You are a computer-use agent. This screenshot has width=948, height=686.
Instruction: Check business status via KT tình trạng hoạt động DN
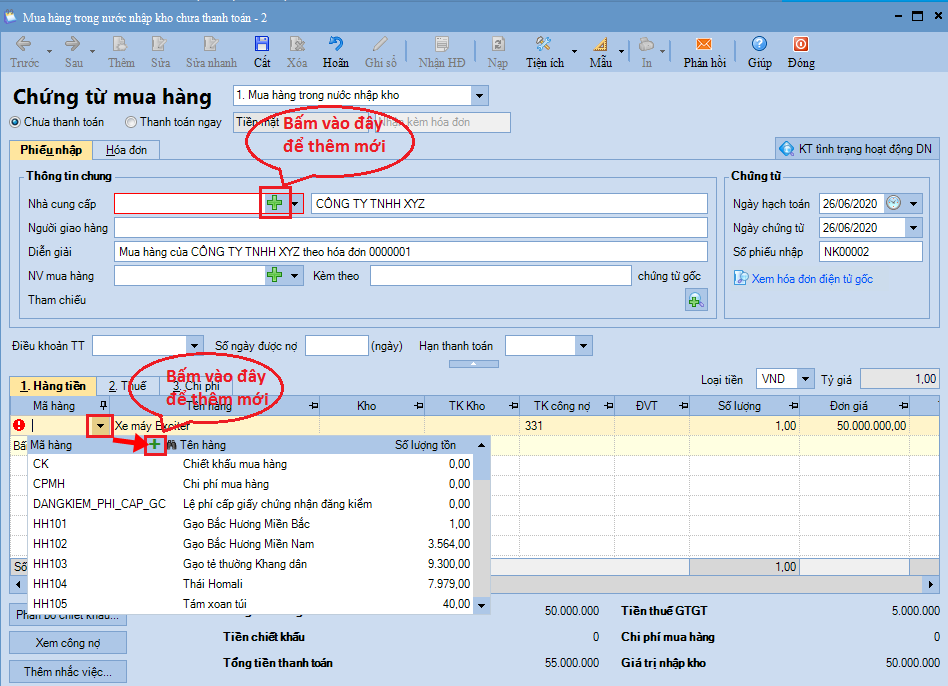pos(857,149)
